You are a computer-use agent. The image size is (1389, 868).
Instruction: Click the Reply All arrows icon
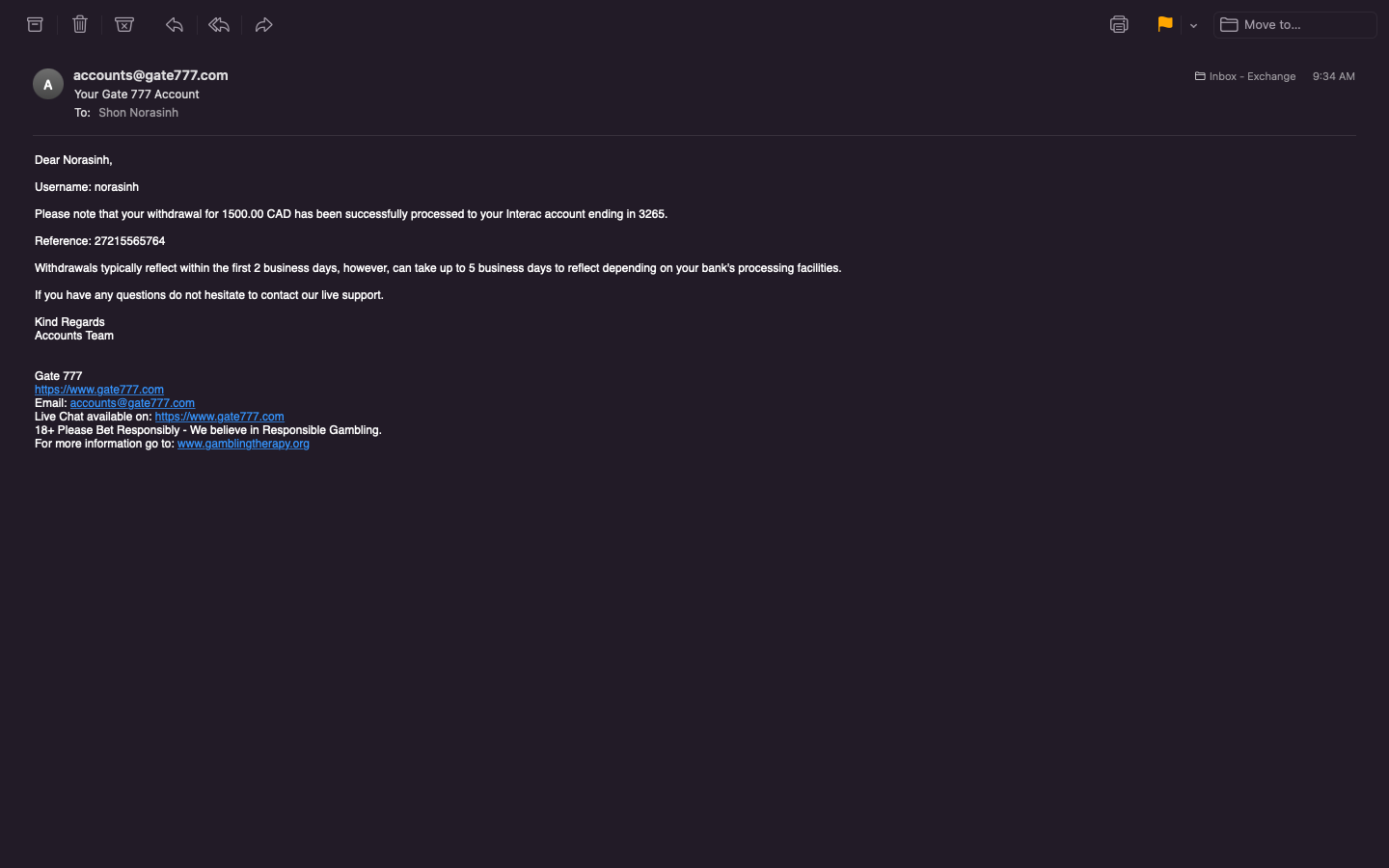tap(219, 25)
